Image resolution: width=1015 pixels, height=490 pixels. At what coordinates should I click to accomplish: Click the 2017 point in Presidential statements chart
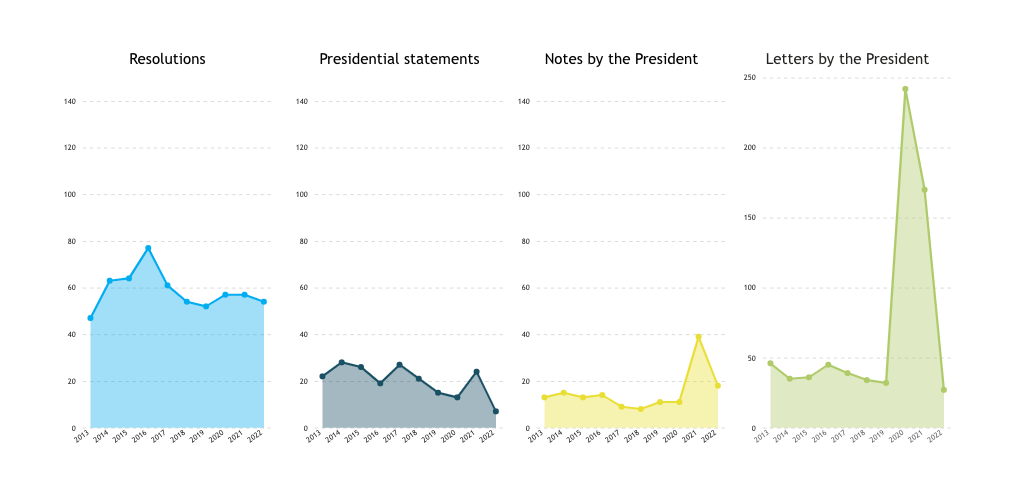pyautogui.click(x=399, y=364)
